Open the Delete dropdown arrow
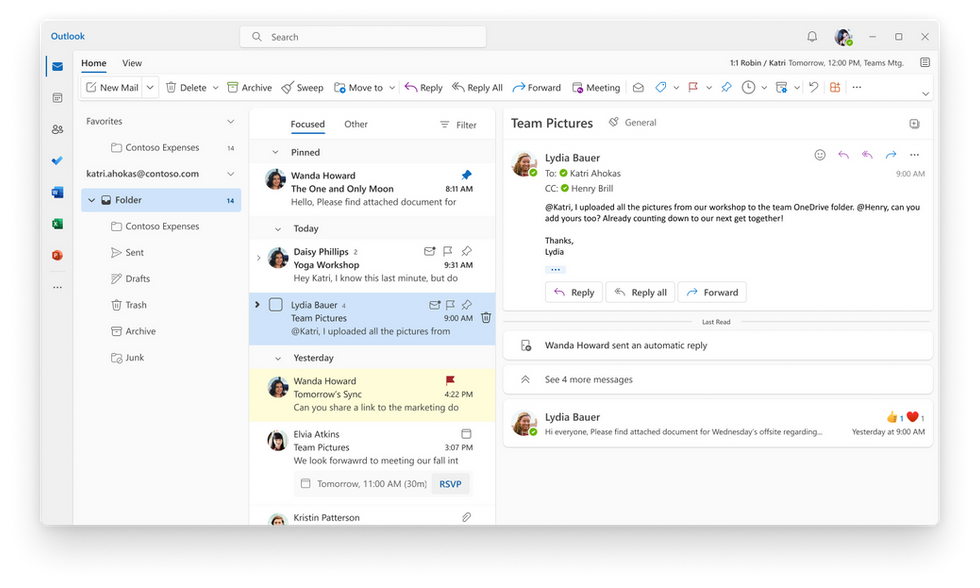The width and height of the screenshot is (980, 588). click(216, 87)
